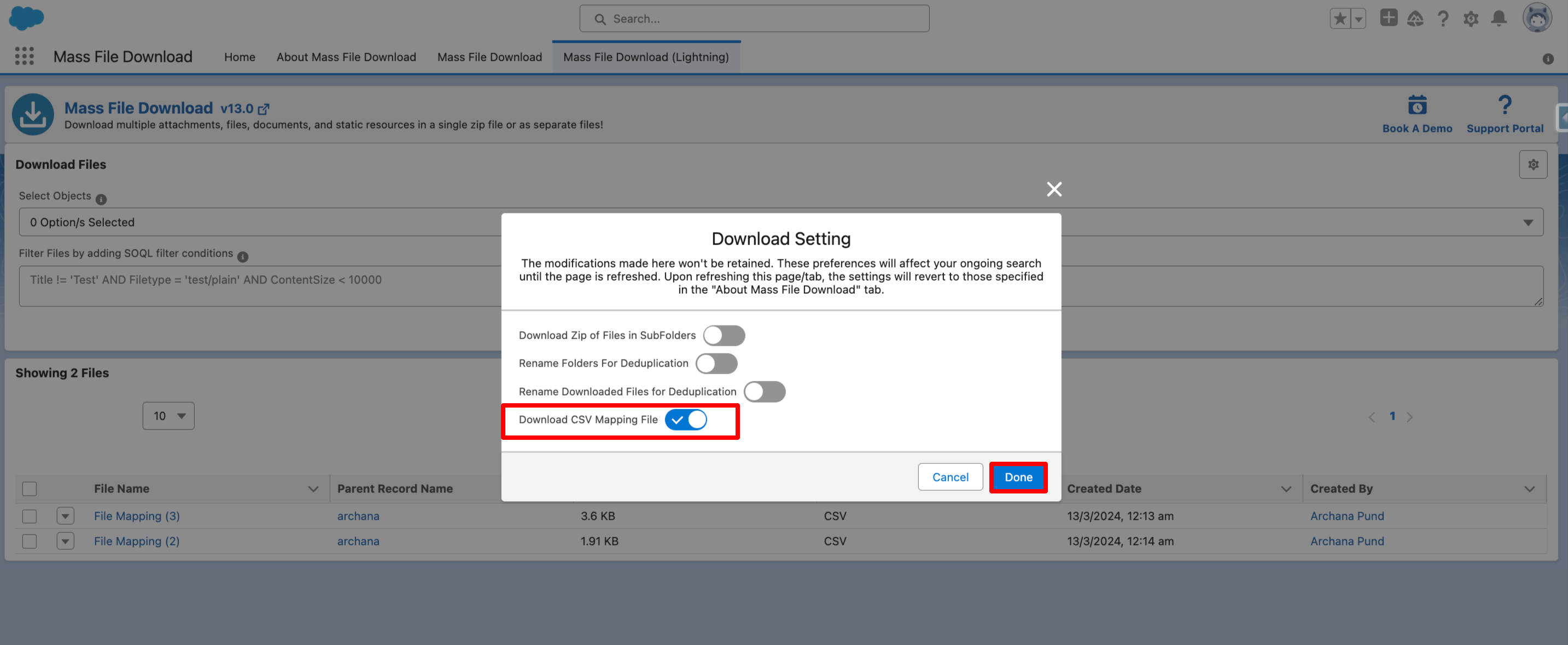Enable Download Zip of Files in SubFolders

click(x=723, y=335)
